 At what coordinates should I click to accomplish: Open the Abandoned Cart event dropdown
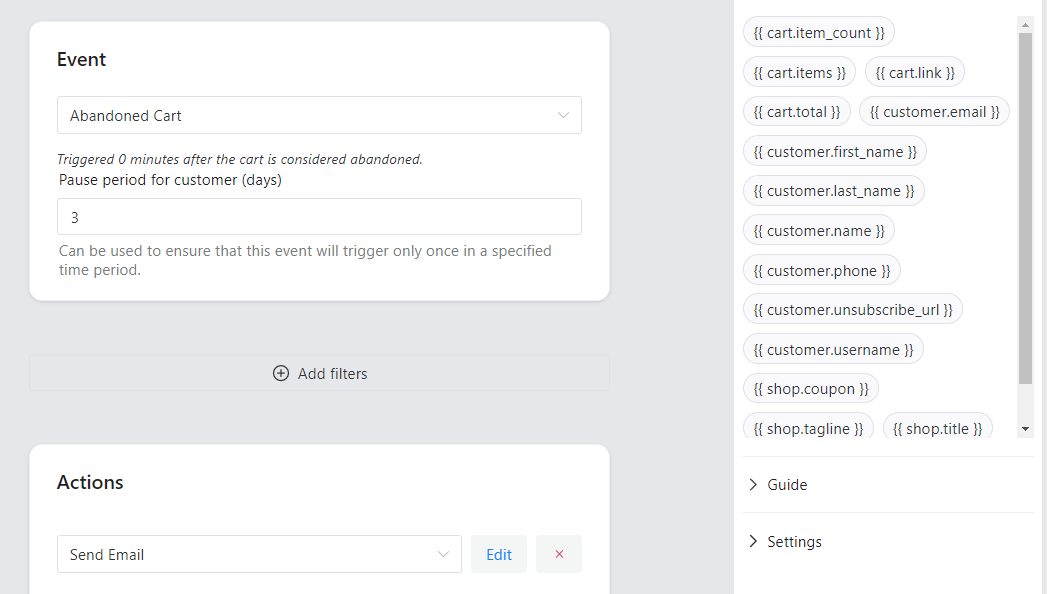coord(319,115)
